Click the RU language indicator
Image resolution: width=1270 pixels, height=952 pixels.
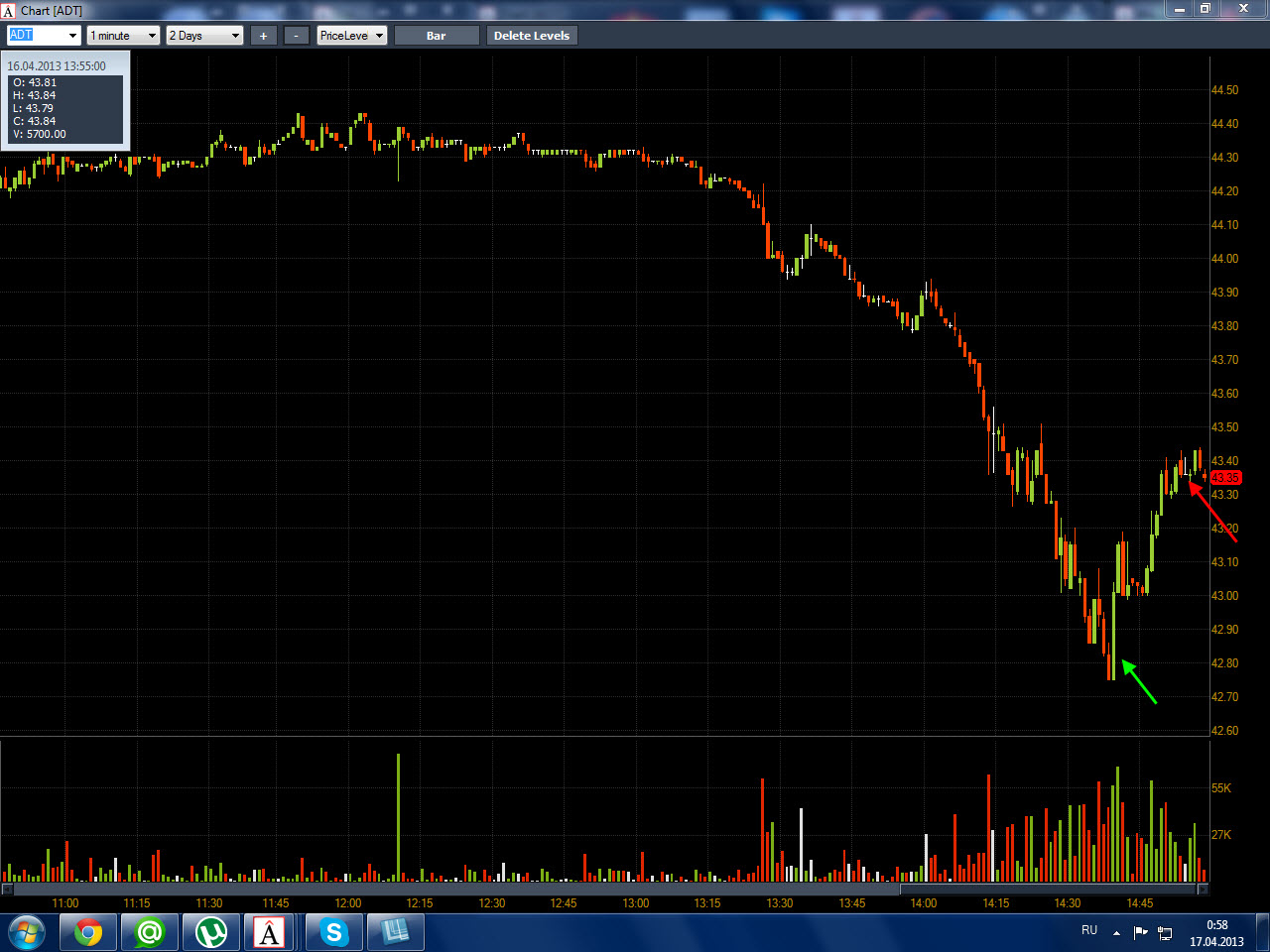pyautogui.click(x=1089, y=930)
